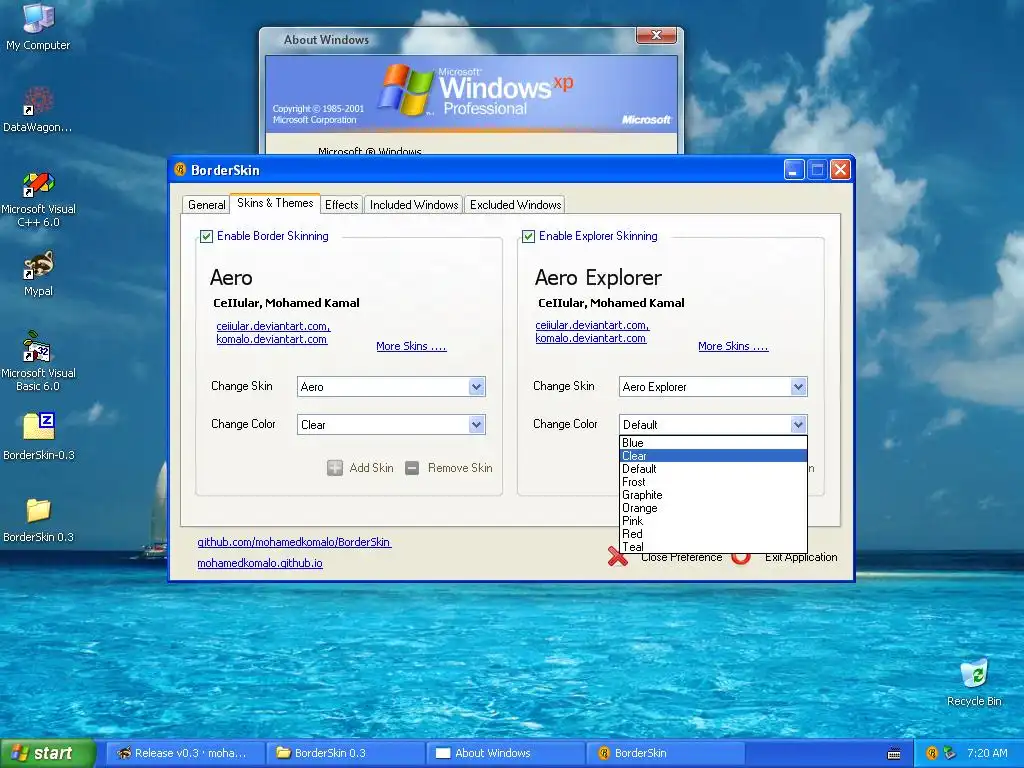Image resolution: width=1024 pixels, height=768 pixels.
Task: Select Frost color option
Action: point(713,482)
